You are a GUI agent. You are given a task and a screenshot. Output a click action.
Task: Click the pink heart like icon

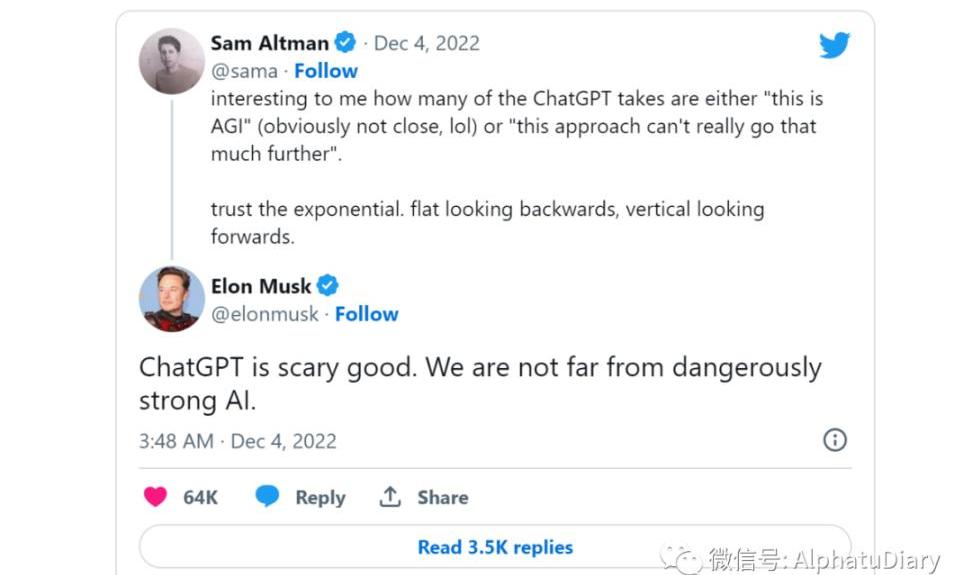[x=155, y=497]
